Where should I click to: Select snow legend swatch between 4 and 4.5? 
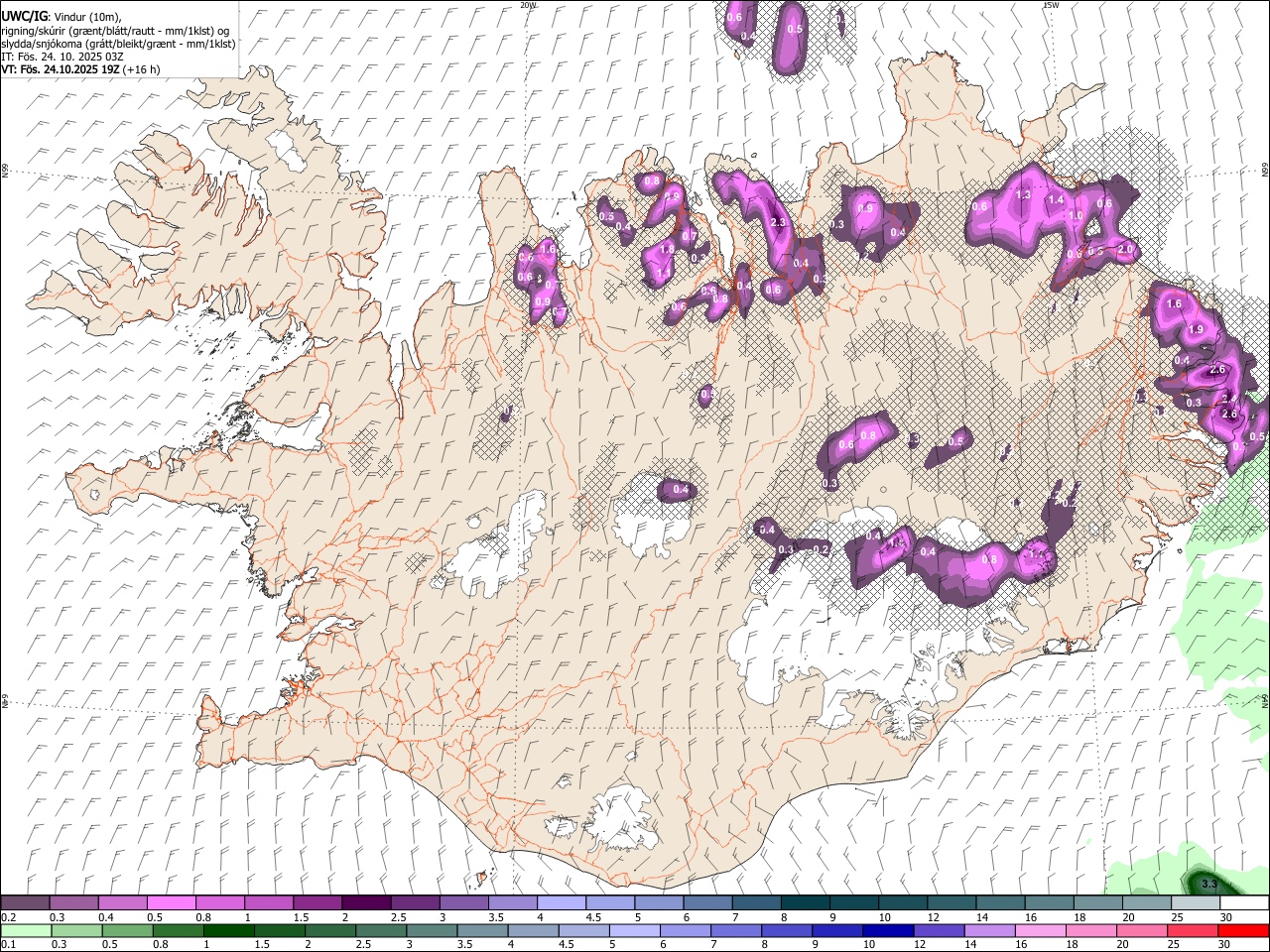pyautogui.click(x=560, y=903)
